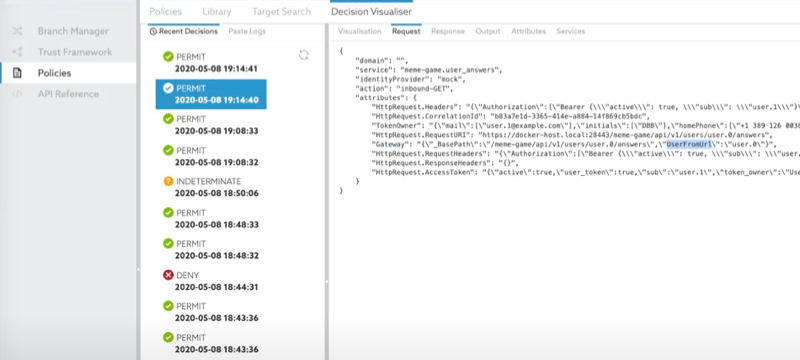The height and width of the screenshot is (360, 800).
Task: Click the Trust Framework icon in sidebar
Action: click(x=17, y=52)
